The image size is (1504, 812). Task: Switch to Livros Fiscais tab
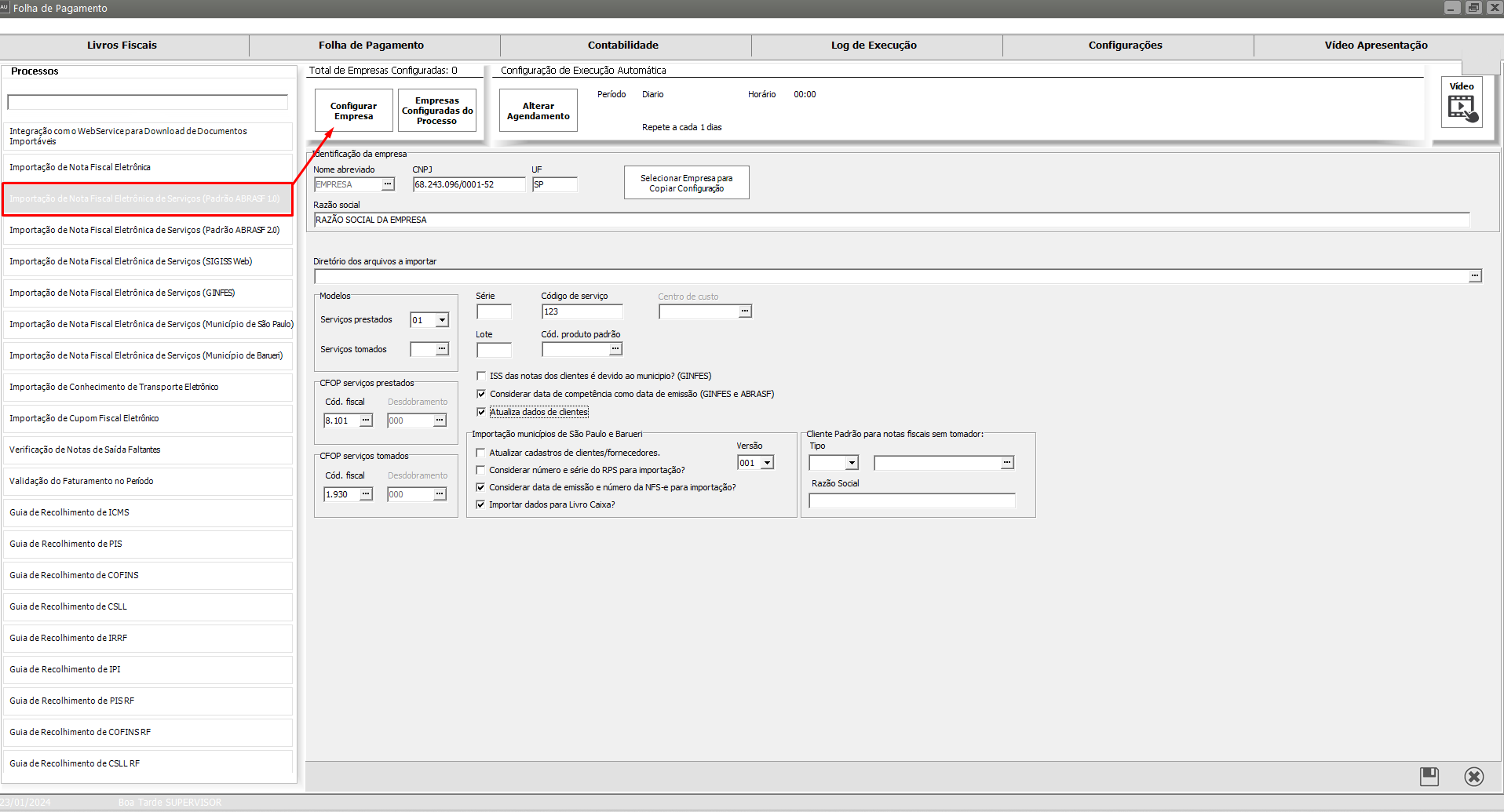(122, 46)
